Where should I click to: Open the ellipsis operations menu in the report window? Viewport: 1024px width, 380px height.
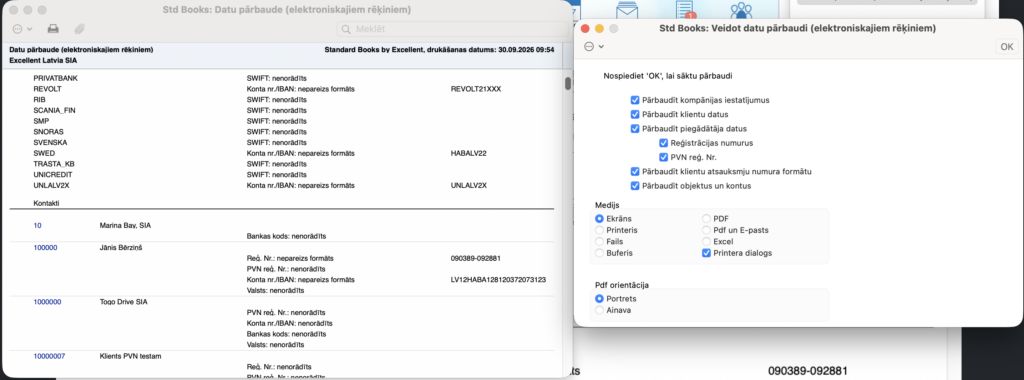[x=22, y=29]
